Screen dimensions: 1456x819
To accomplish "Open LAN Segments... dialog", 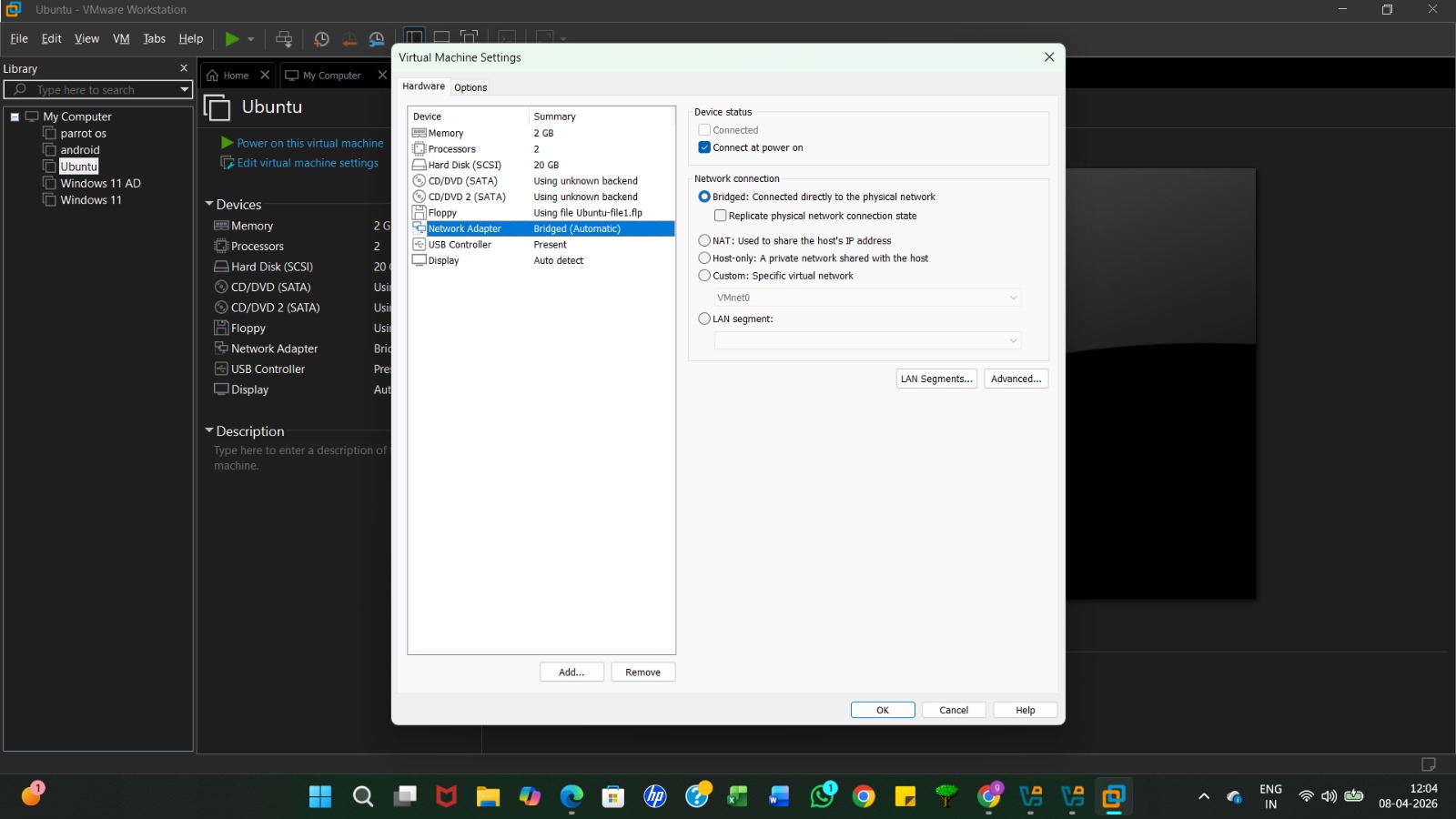I will click(x=936, y=379).
